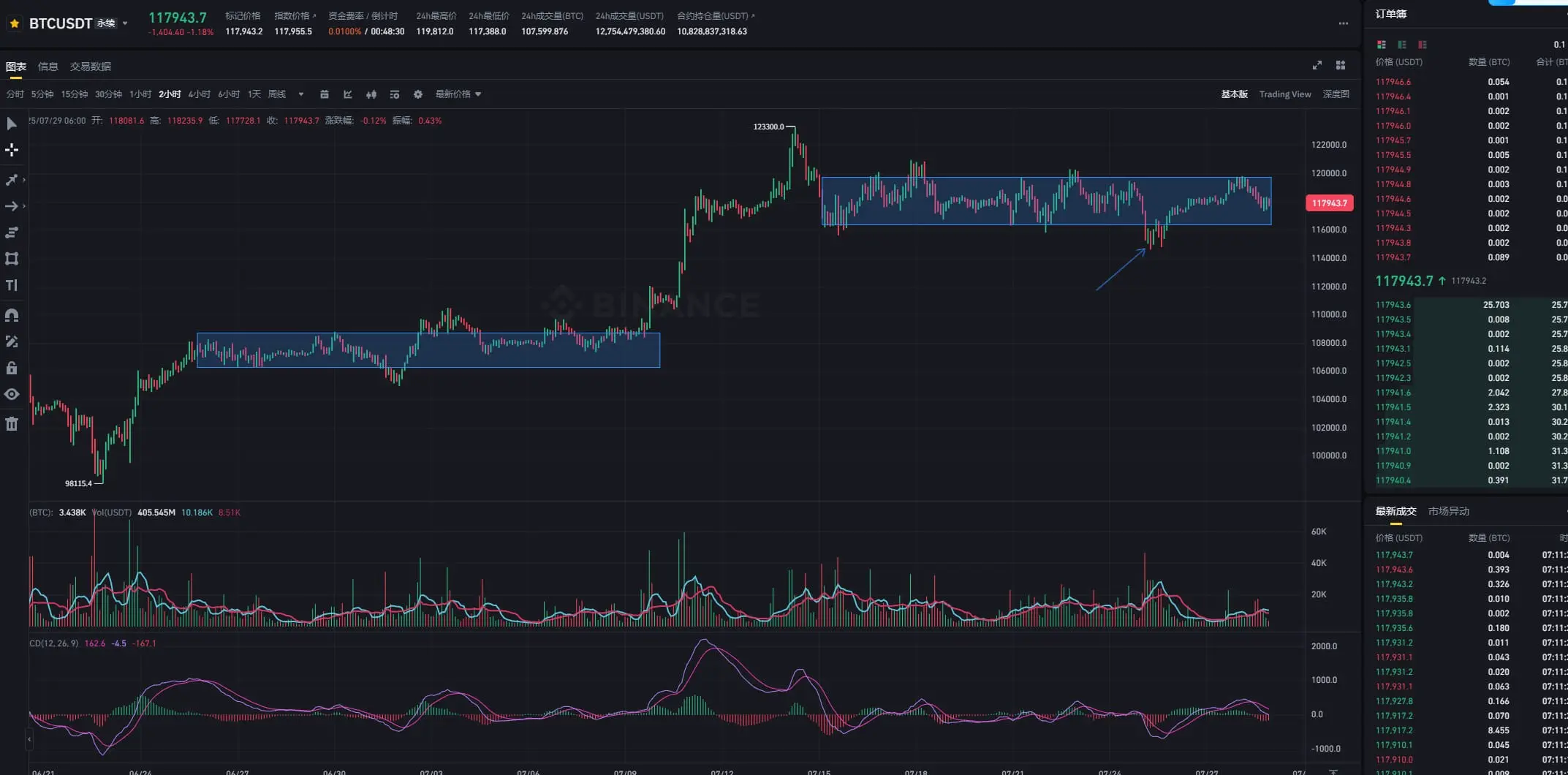
Task: Select the 15分钟 interval
Action: 75,94
